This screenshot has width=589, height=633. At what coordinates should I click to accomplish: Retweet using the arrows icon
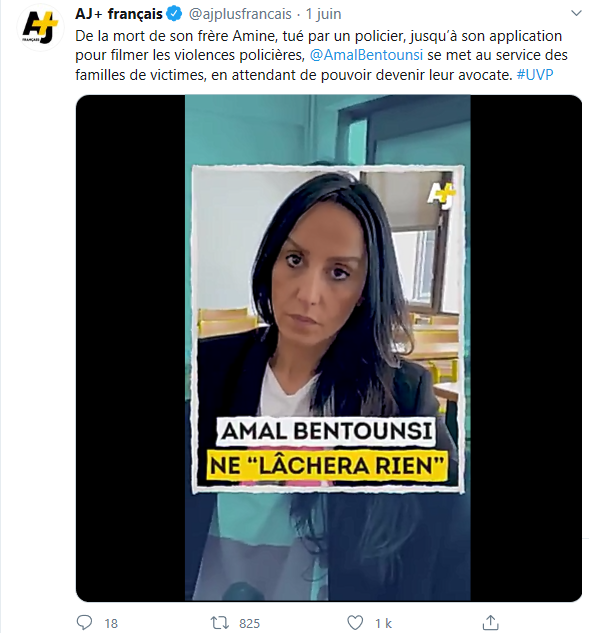(x=220, y=623)
